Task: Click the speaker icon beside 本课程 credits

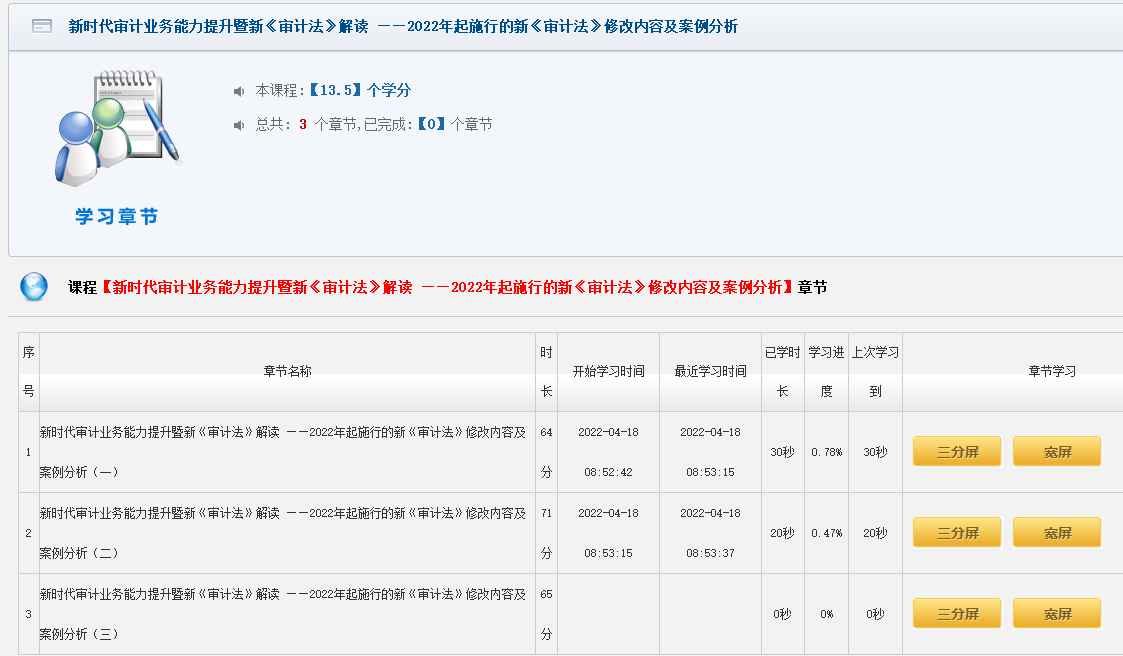Action: [239, 91]
